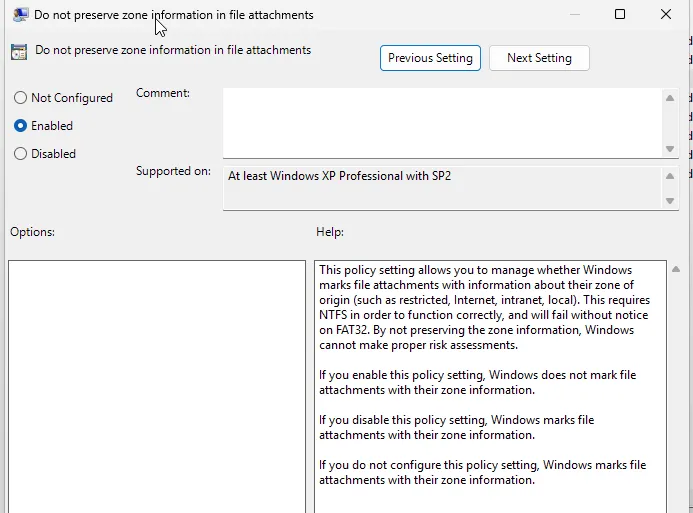This screenshot has height=513, width=693.
Task: Maximize the policy setting window
Action: (x=620, y=15)
